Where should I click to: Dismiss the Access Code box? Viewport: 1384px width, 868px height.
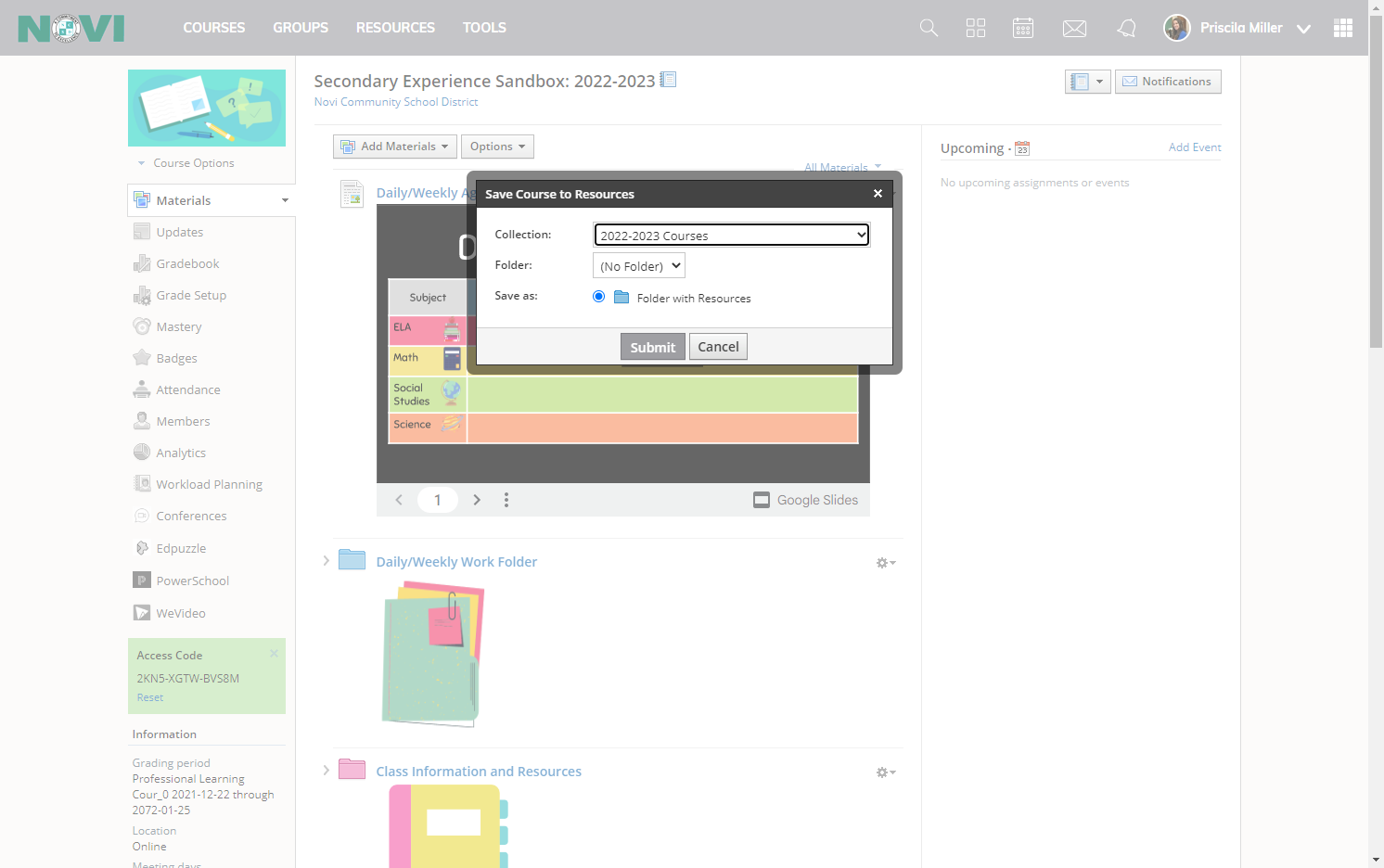(274, 654)
